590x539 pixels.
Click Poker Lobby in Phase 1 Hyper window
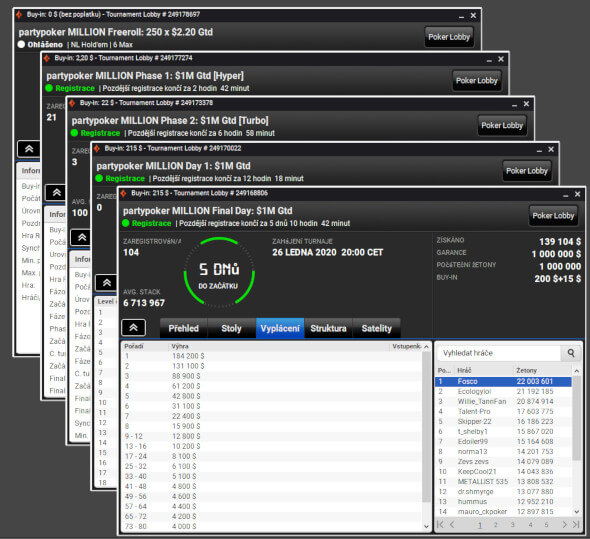coord(477,81)
